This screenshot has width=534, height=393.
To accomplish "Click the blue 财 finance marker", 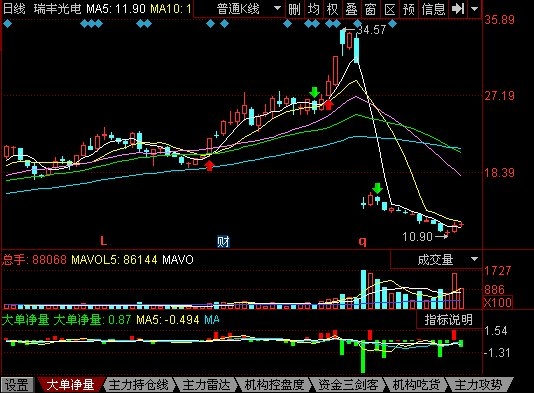I will (223, 242).
